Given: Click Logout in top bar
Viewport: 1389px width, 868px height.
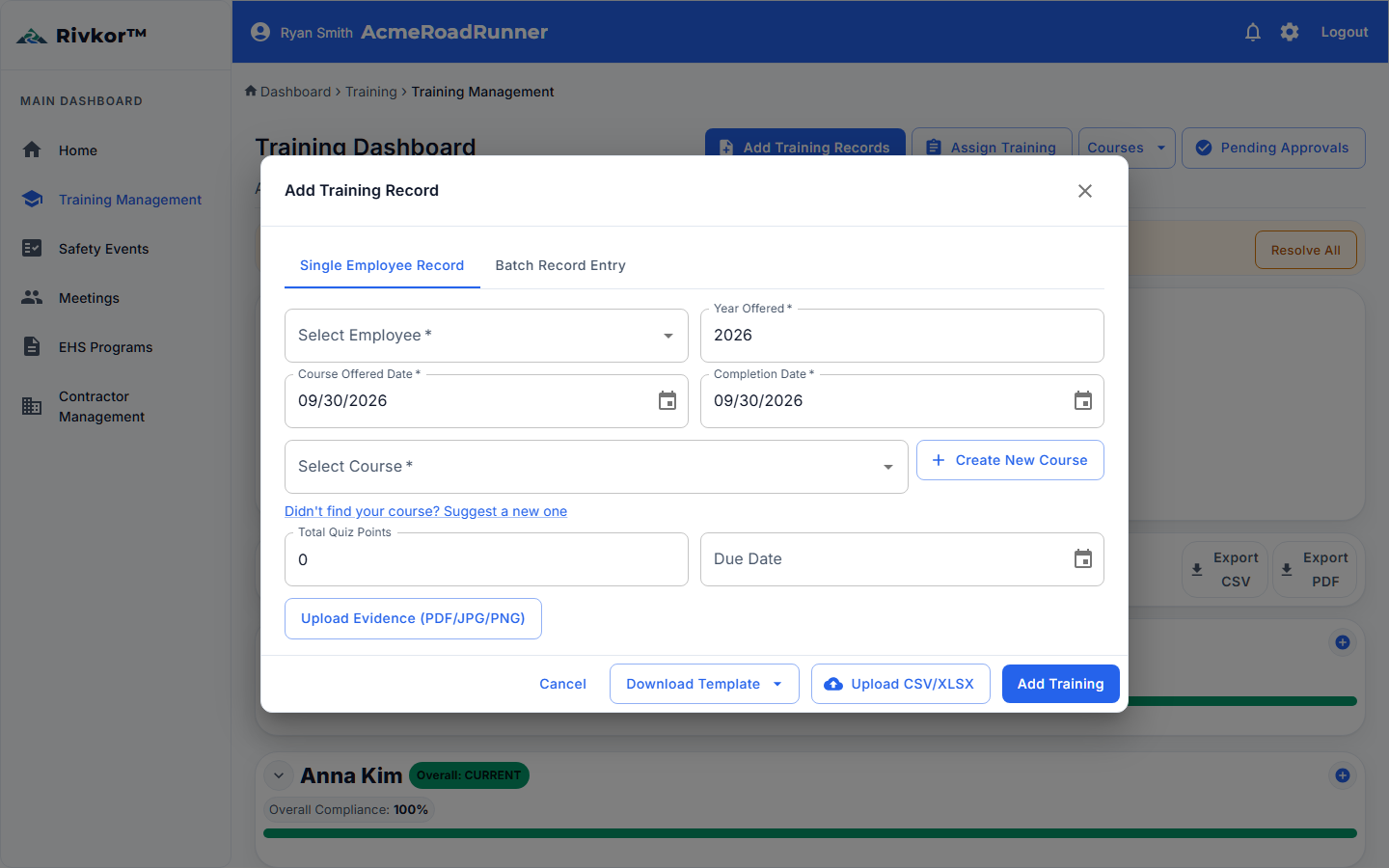Looking at the screenshot, I should [1345, 32].
